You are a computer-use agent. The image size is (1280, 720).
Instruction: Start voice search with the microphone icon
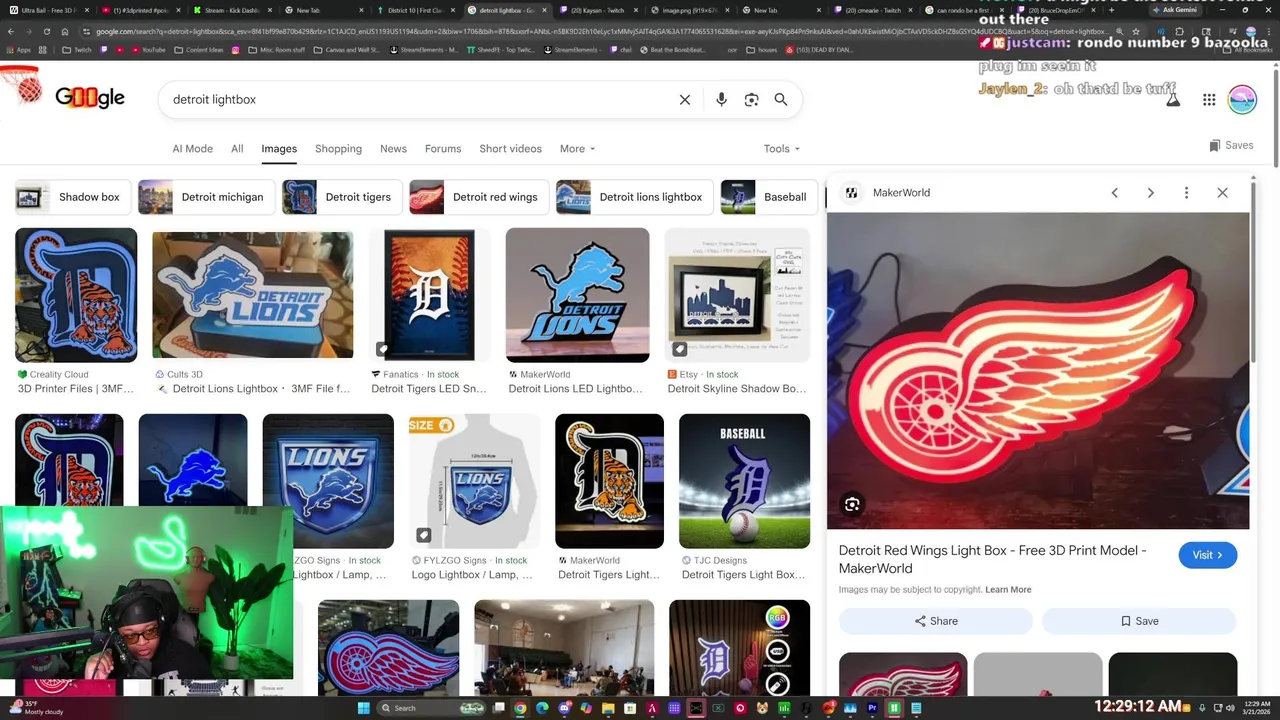point(721,100)
